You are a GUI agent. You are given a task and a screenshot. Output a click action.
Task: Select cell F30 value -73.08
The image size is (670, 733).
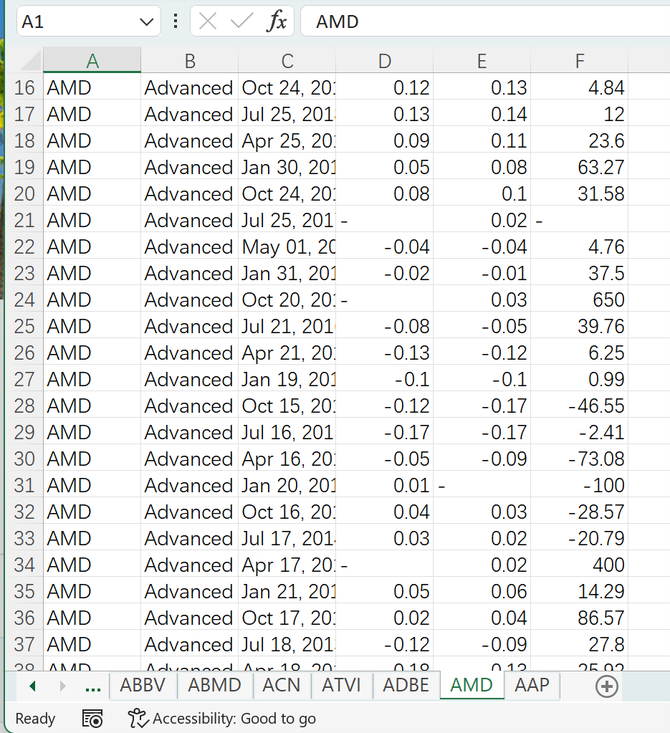(x=579, y=459)
